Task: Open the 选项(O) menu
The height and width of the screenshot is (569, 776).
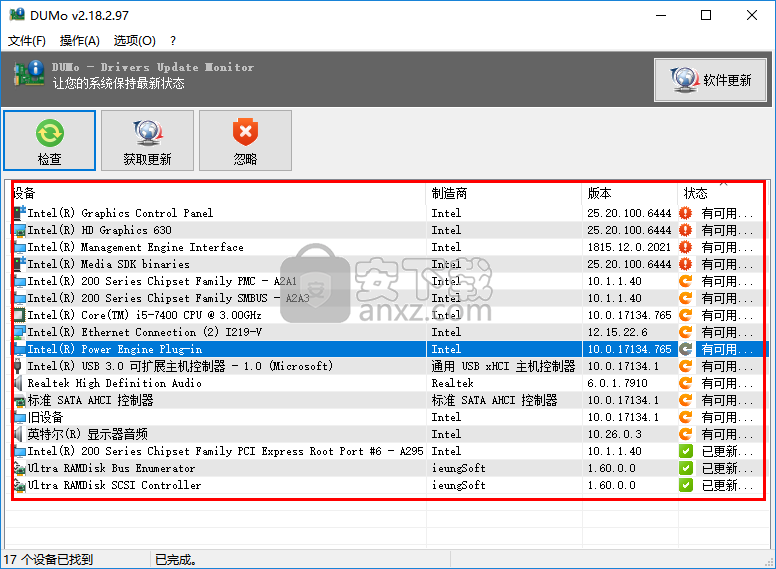Action: [x=135, y=41]
